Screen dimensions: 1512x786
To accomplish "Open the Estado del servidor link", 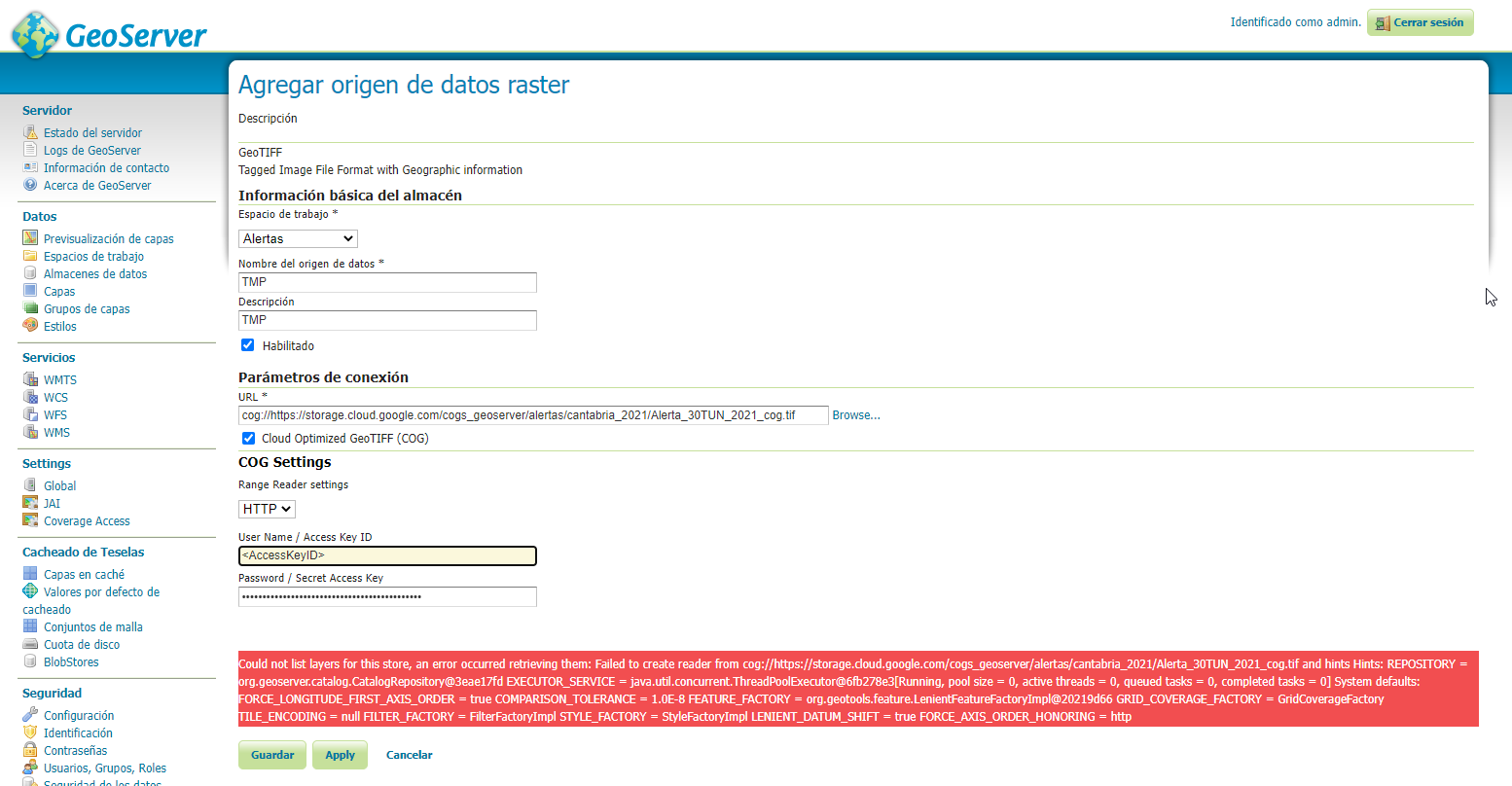I will [92, 132].
